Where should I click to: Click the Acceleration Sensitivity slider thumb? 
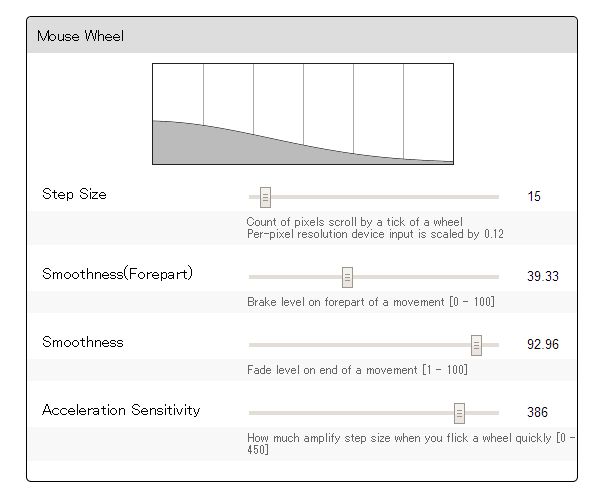tap(459, 413)
